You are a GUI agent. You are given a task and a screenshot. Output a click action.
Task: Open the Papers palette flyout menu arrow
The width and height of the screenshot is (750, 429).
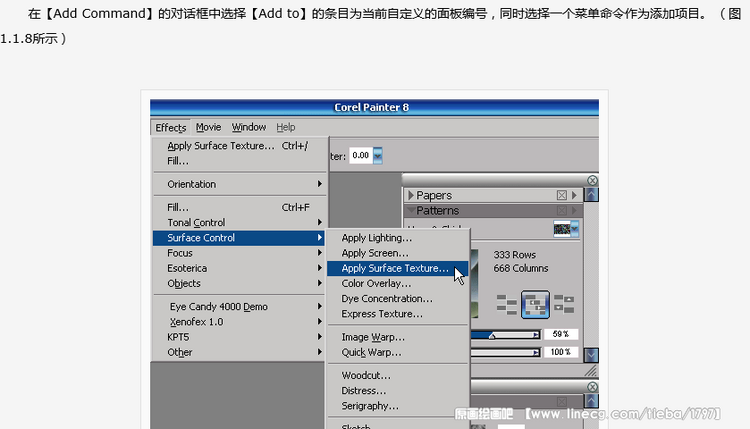[x=574, y=195]
